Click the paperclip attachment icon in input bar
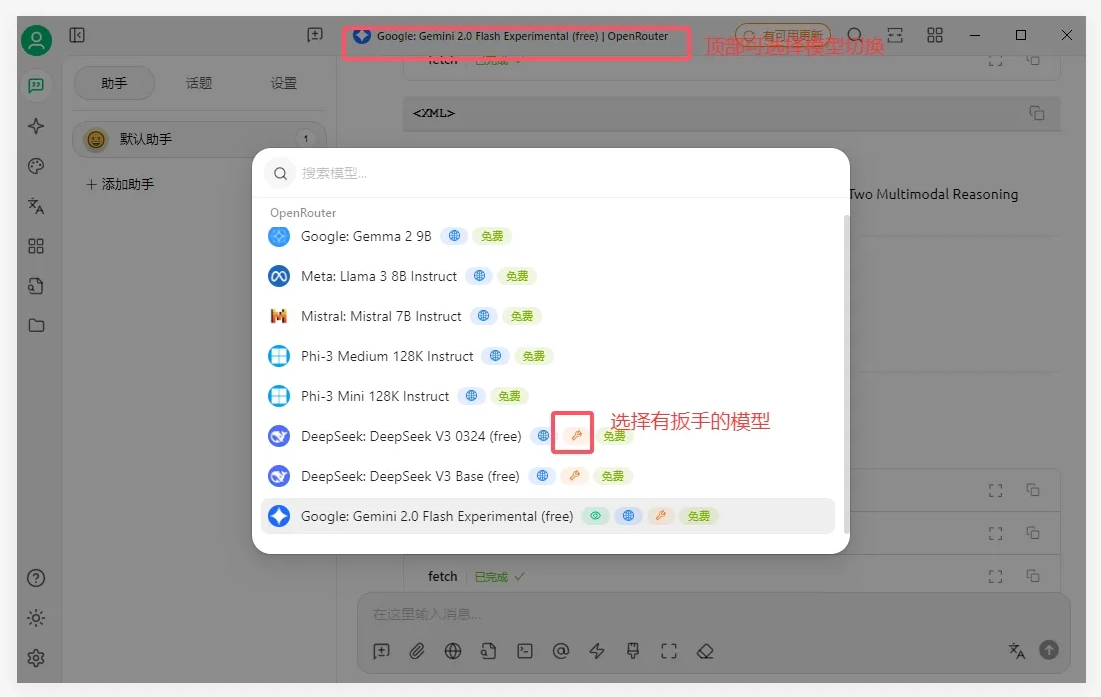This screenshot has height=697, width=1101. 417,651
